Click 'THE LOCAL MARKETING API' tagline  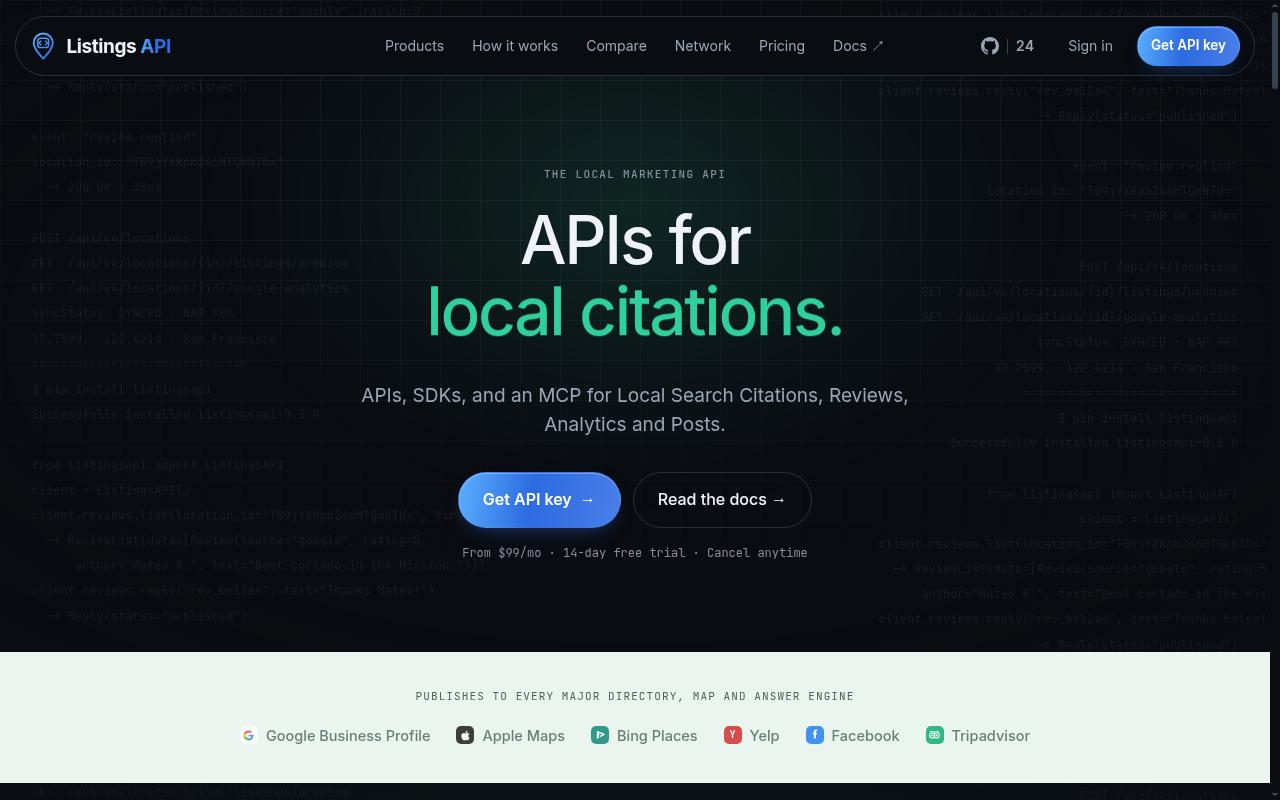(635, 174)
